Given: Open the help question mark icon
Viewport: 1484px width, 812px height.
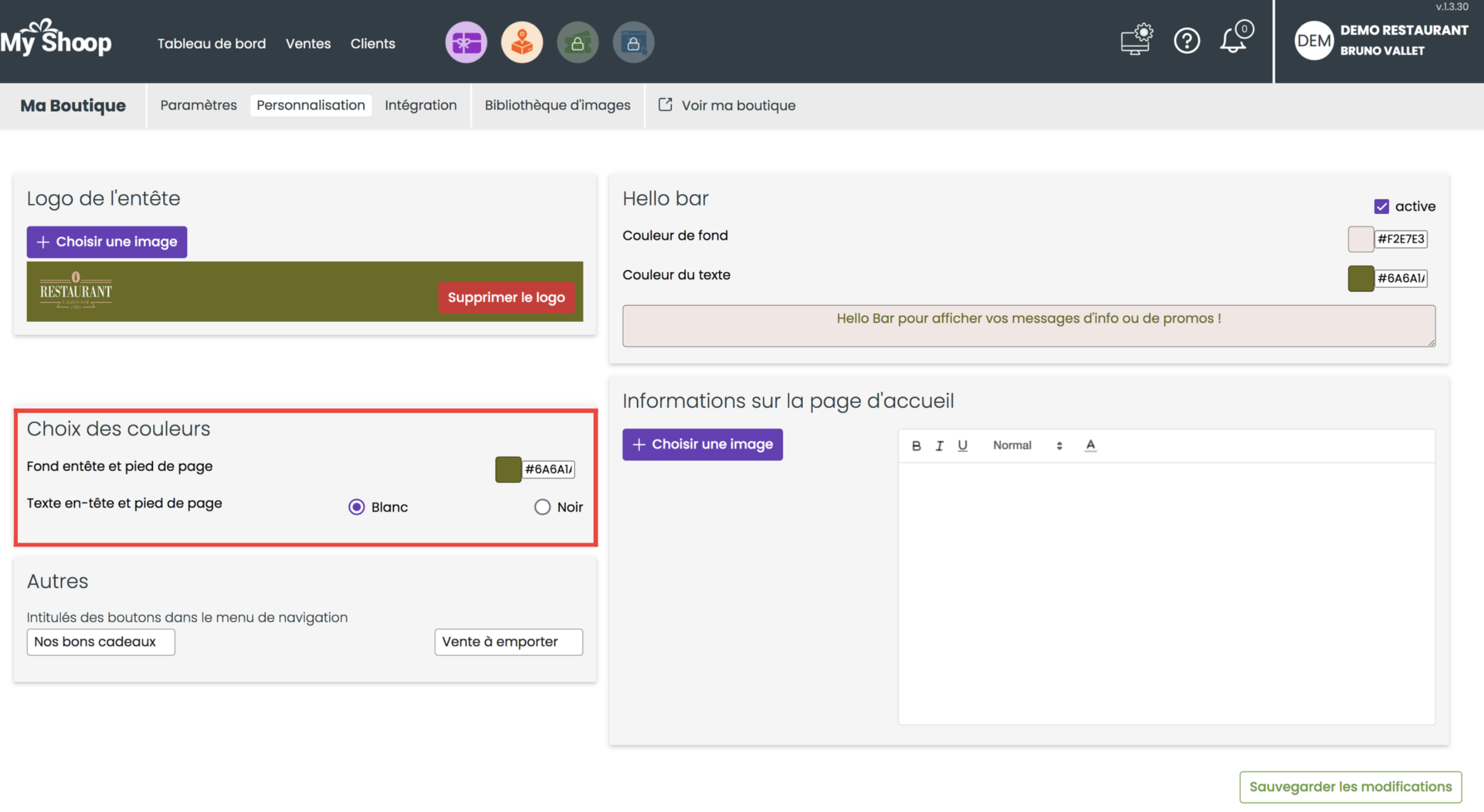Looking at the screenshot, I should tap(1187, 41).
